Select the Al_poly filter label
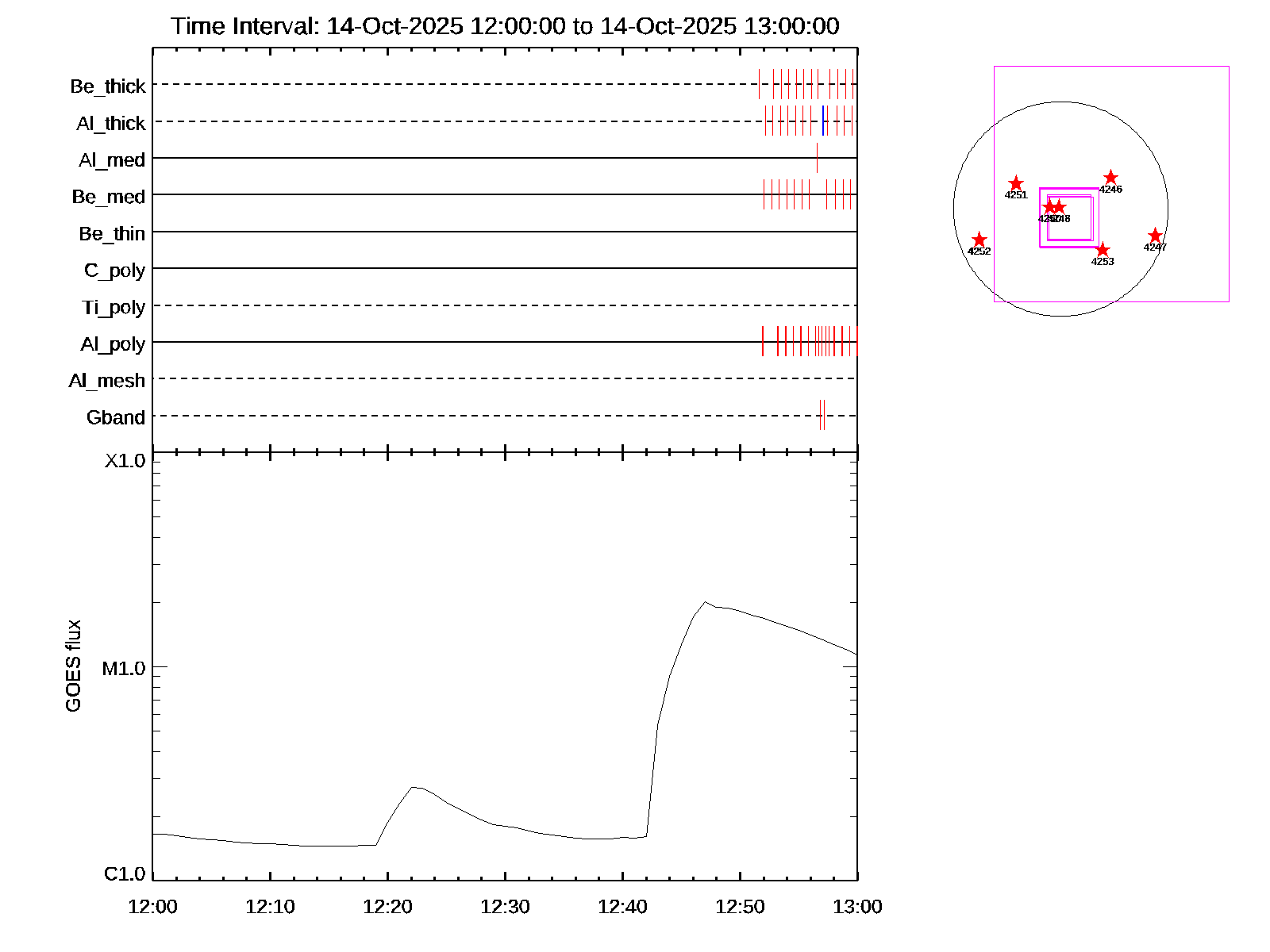The image size is (1270, 952). point(113,344)
